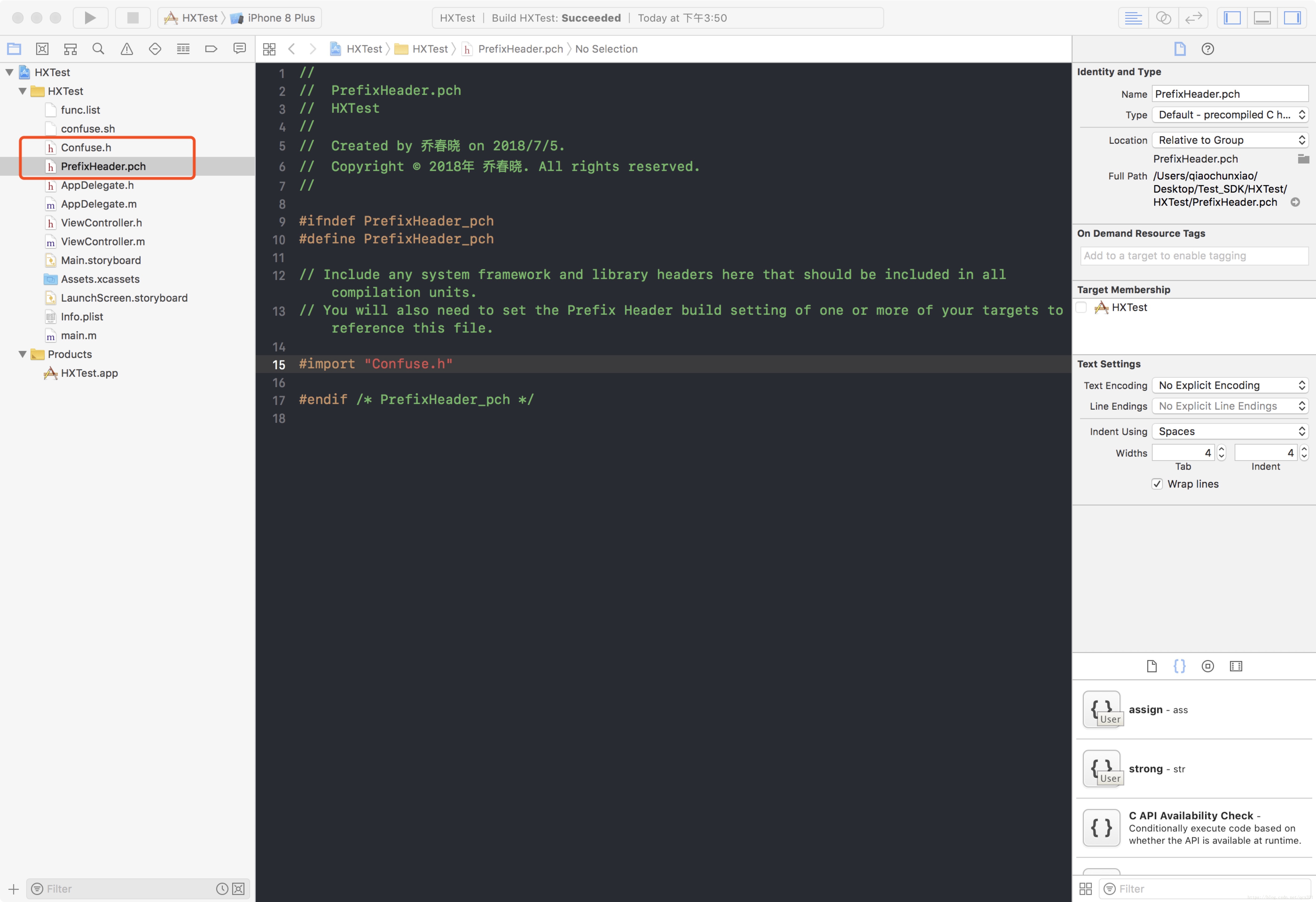Open Main.storyboard file

(101, 260)
